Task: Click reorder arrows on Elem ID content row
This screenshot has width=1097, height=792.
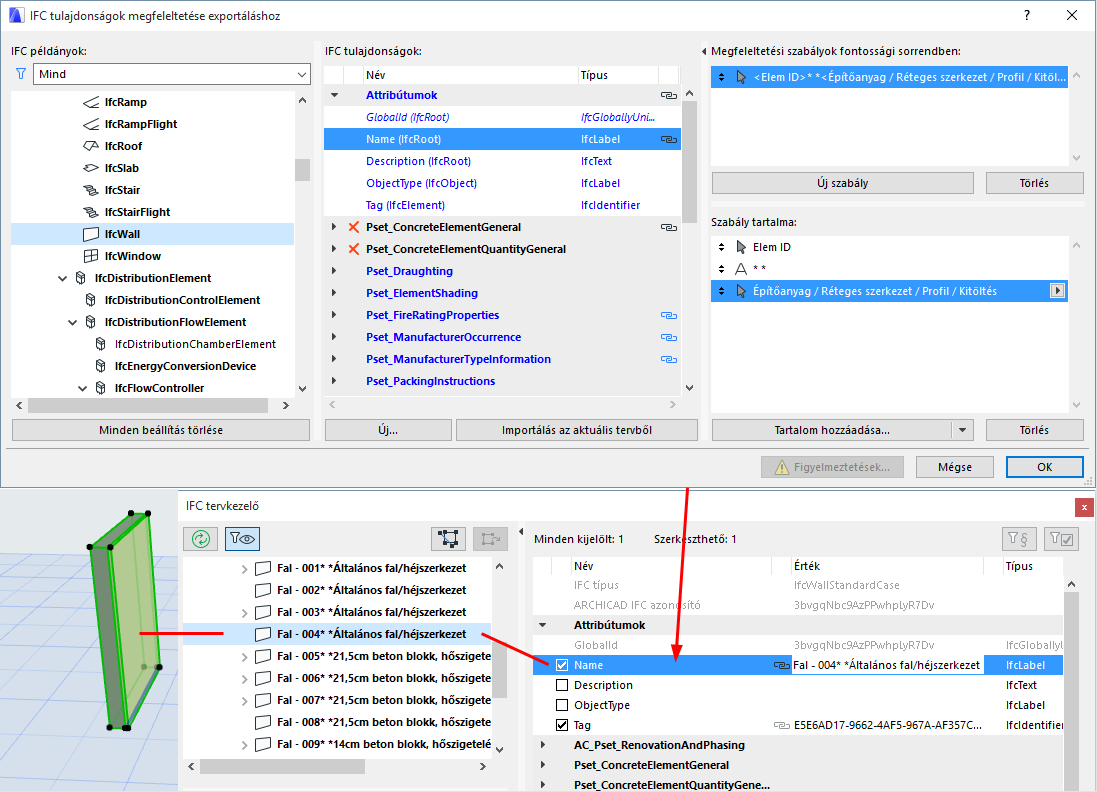Action: click(x=721, y=247)
